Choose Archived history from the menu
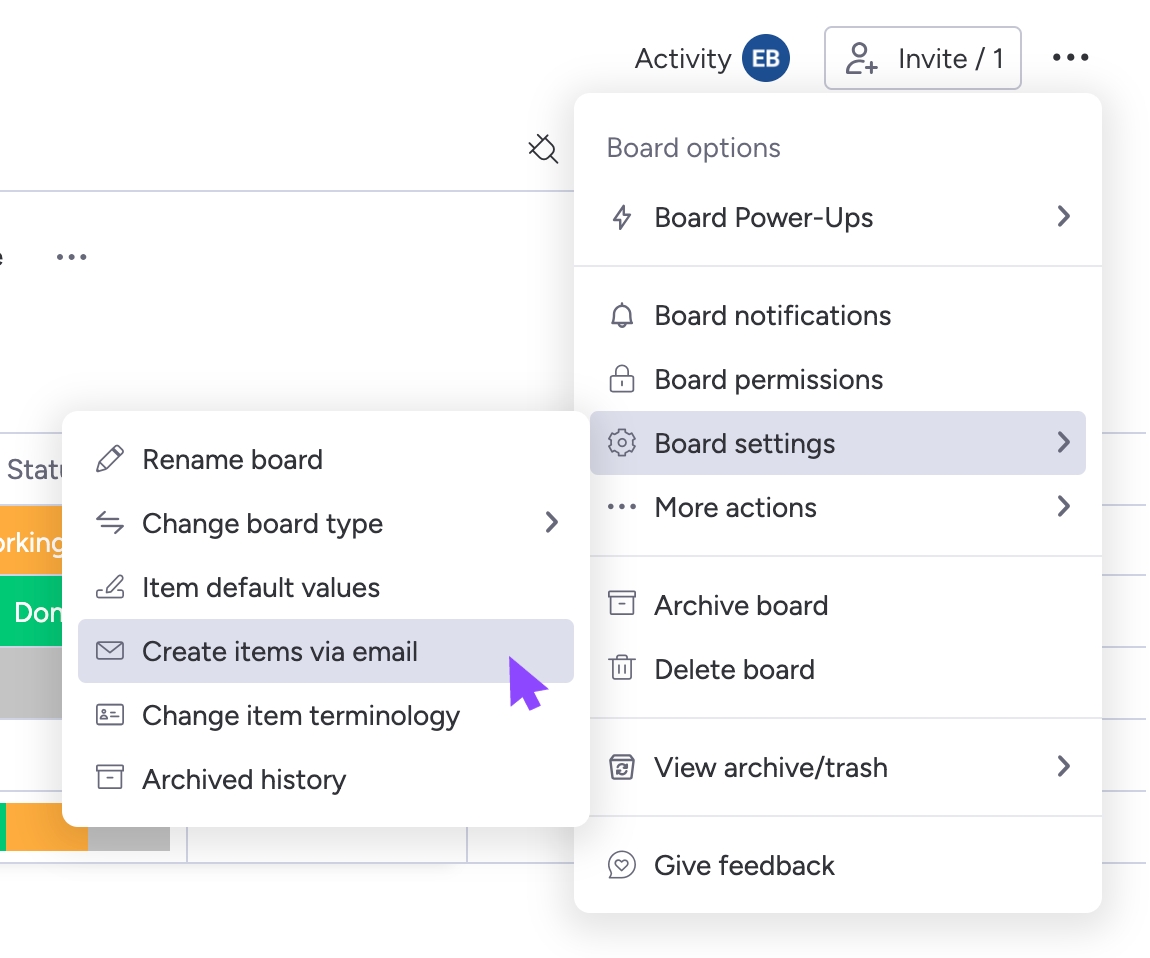Image resolution: width=1150 pixels, height=958 pixels. (244, 779)
